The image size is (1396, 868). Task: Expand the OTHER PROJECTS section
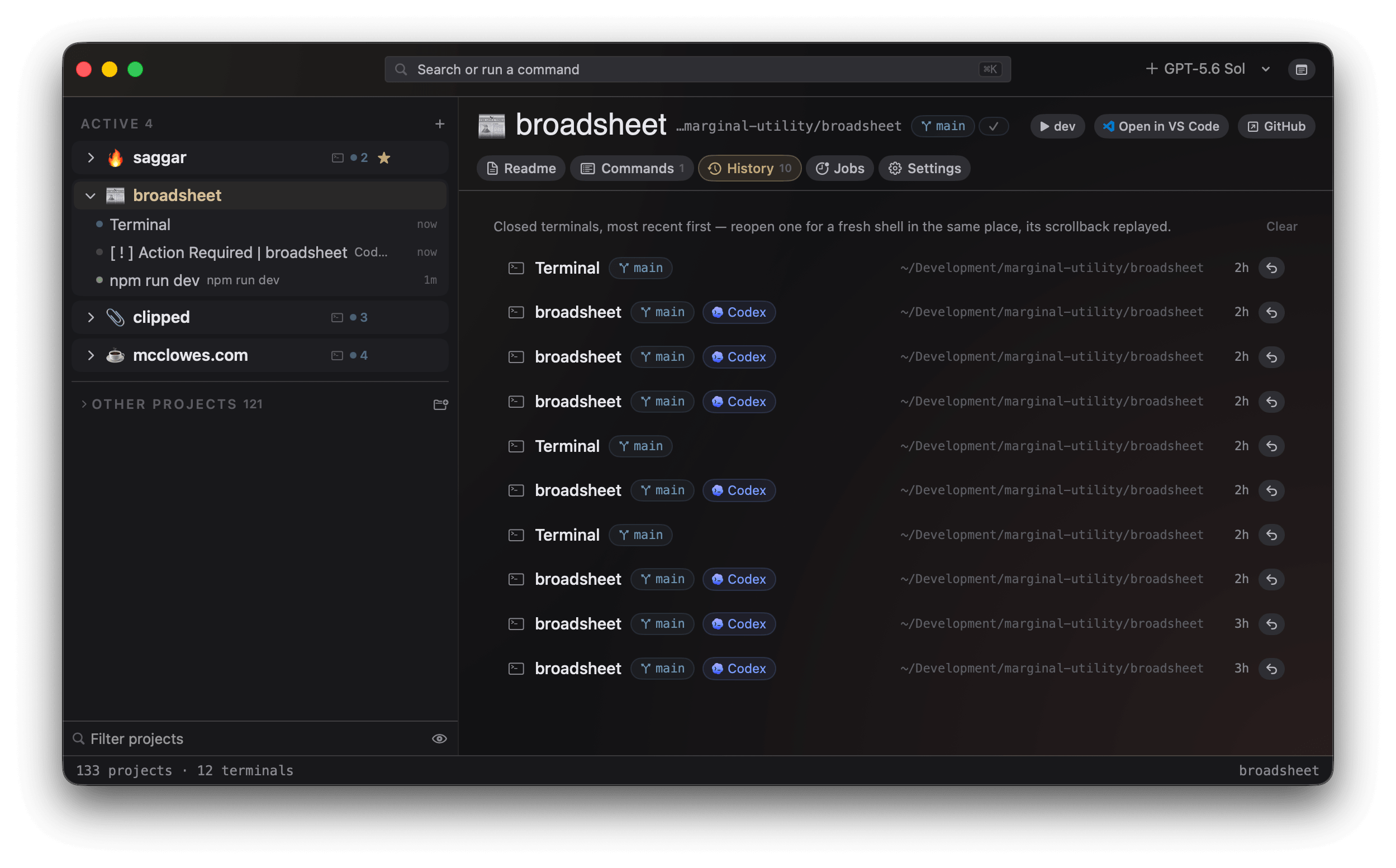click(84, 404)
